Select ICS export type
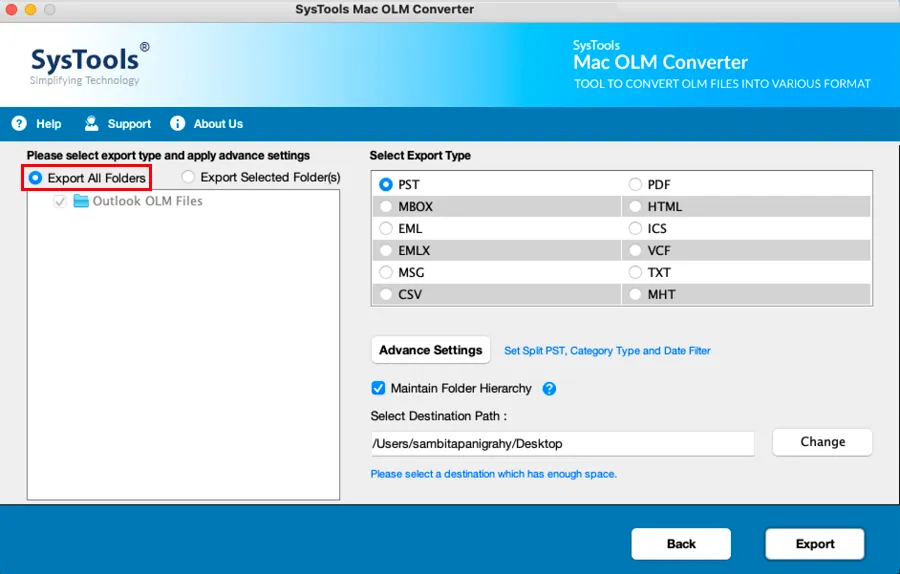900x574 pixels. coord(635,228)
